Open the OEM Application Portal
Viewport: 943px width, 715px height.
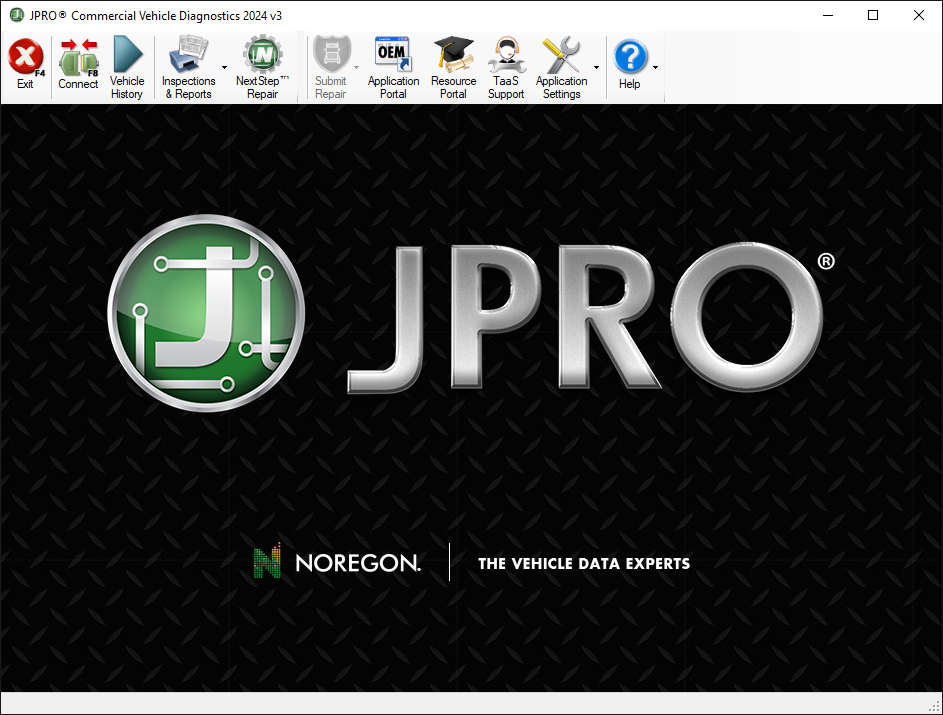(393, 67)
